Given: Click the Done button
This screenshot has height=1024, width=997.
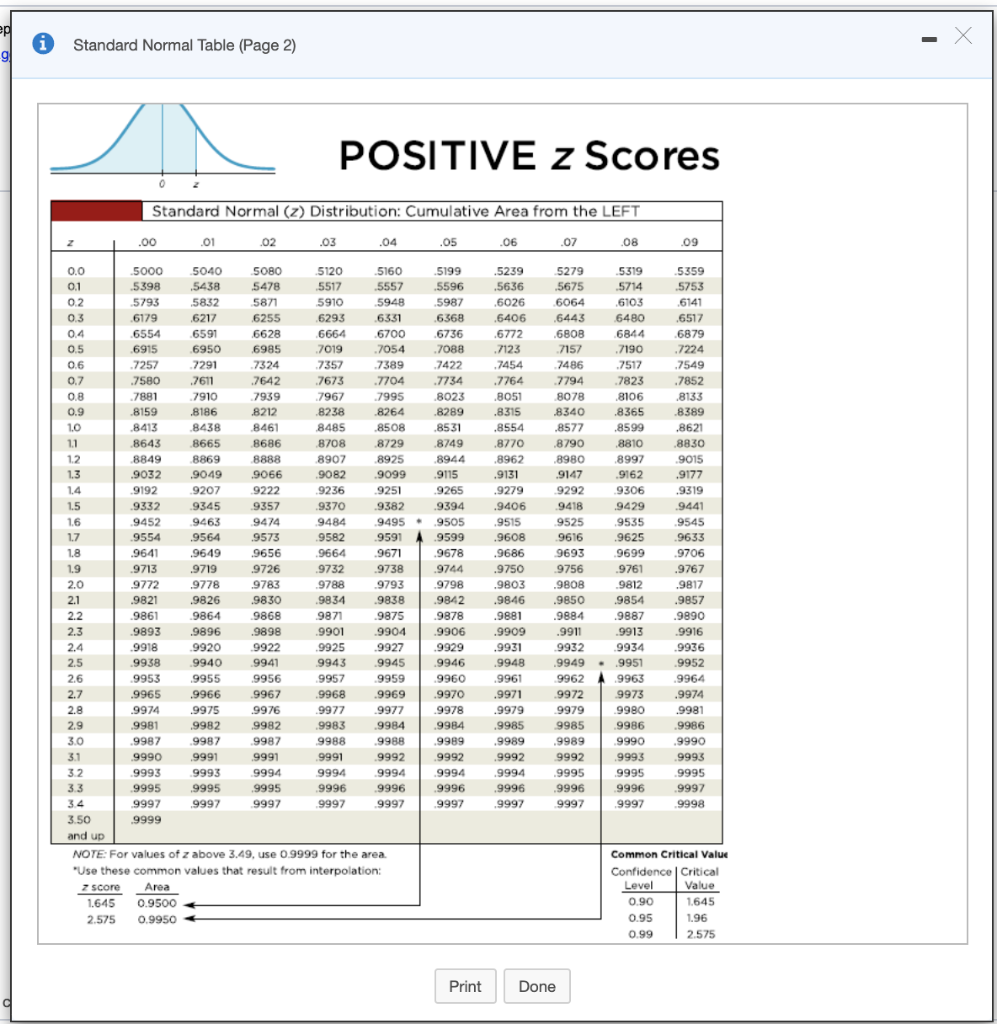Looking at the screenshot, I should click(x=537, y=986).
